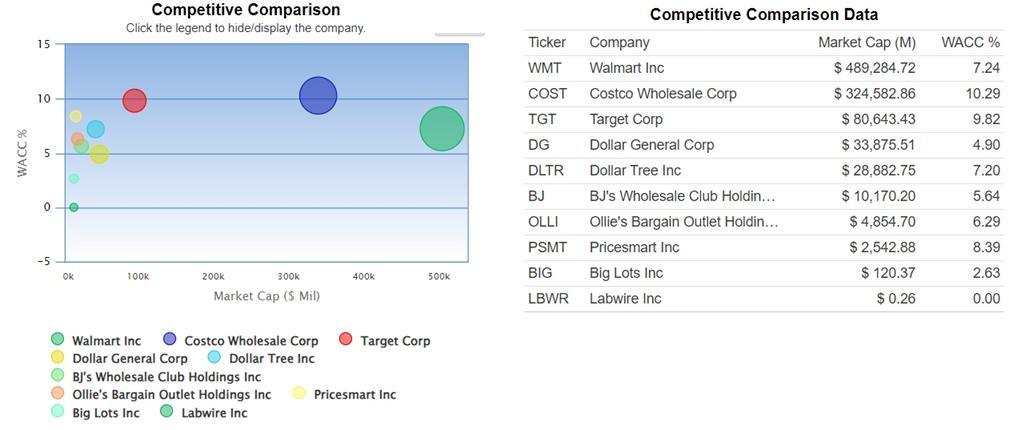Screen dimensions: 1009x430
Task: Click the red Target Corp legend circle
Action: (x=346, y=340)
